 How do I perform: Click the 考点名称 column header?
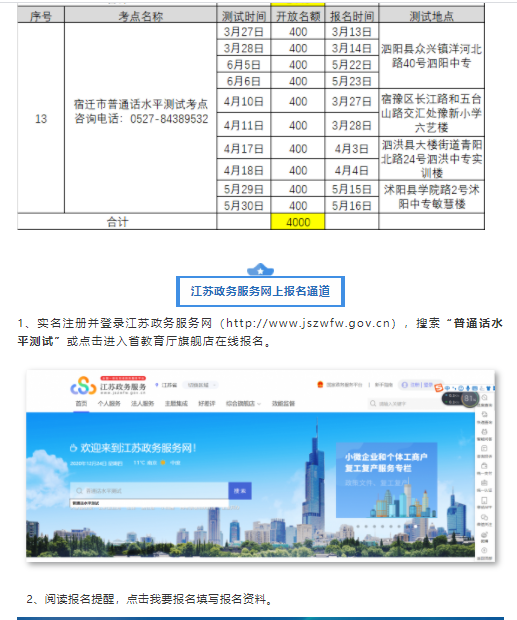point(140,16)
